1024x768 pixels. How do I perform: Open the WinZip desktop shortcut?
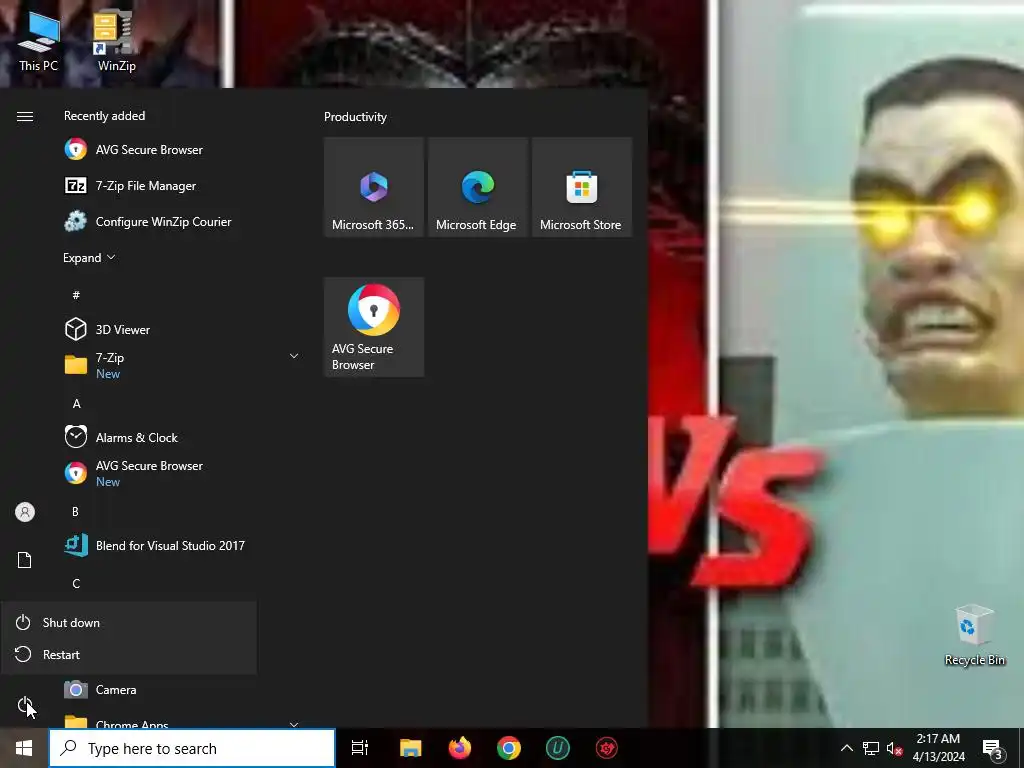116,41
